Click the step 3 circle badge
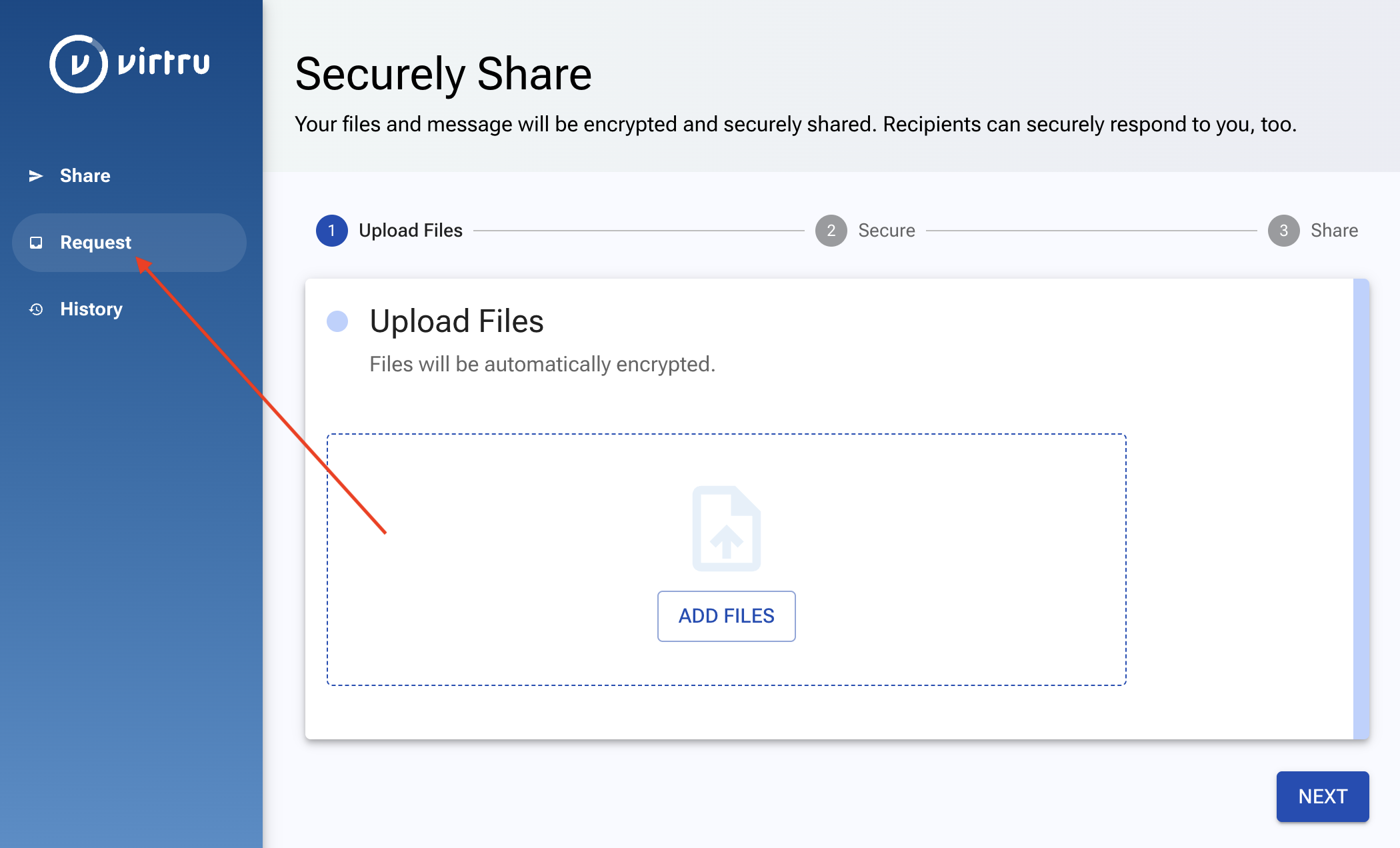This screenshot has height=848, width=1400. coord(1284,231)
